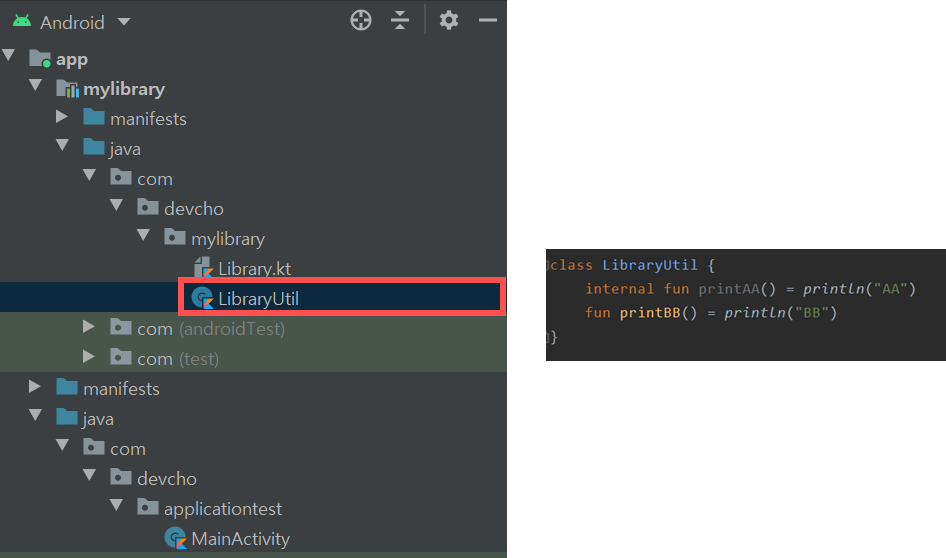Hide the project panel with the minus icon
Viewport: 946px width, 558px height.
pos(487,21)
